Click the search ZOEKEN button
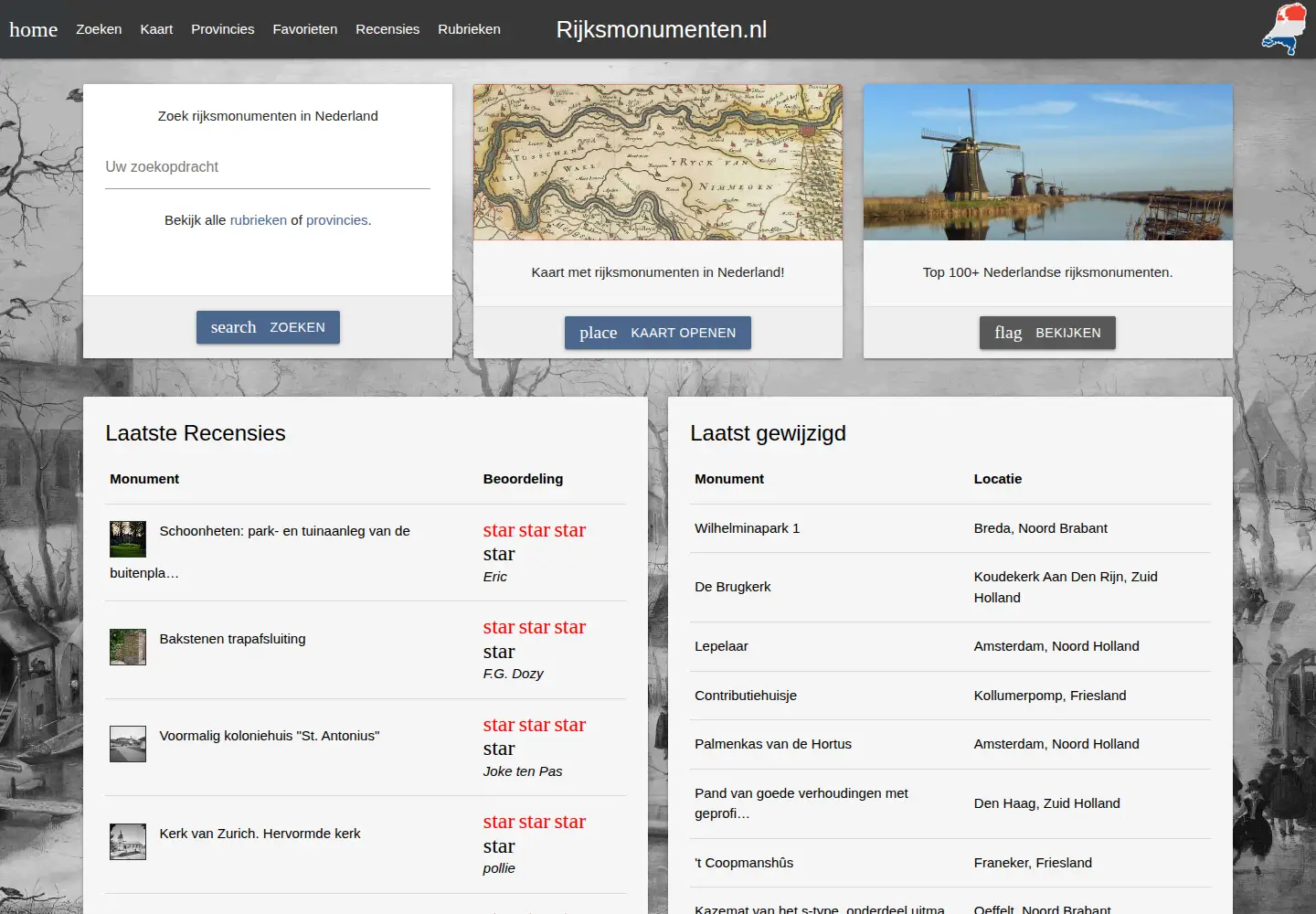The image size is (1316, 914). click(268, 327)
